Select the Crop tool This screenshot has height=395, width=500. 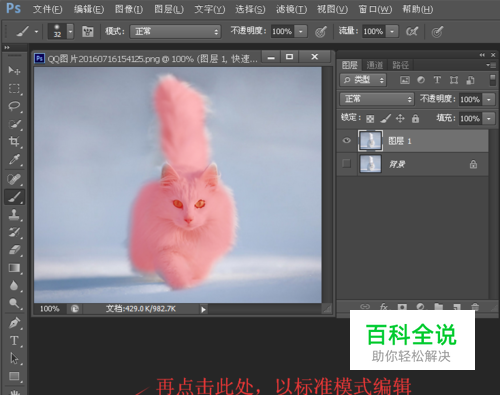click(14, 141)
